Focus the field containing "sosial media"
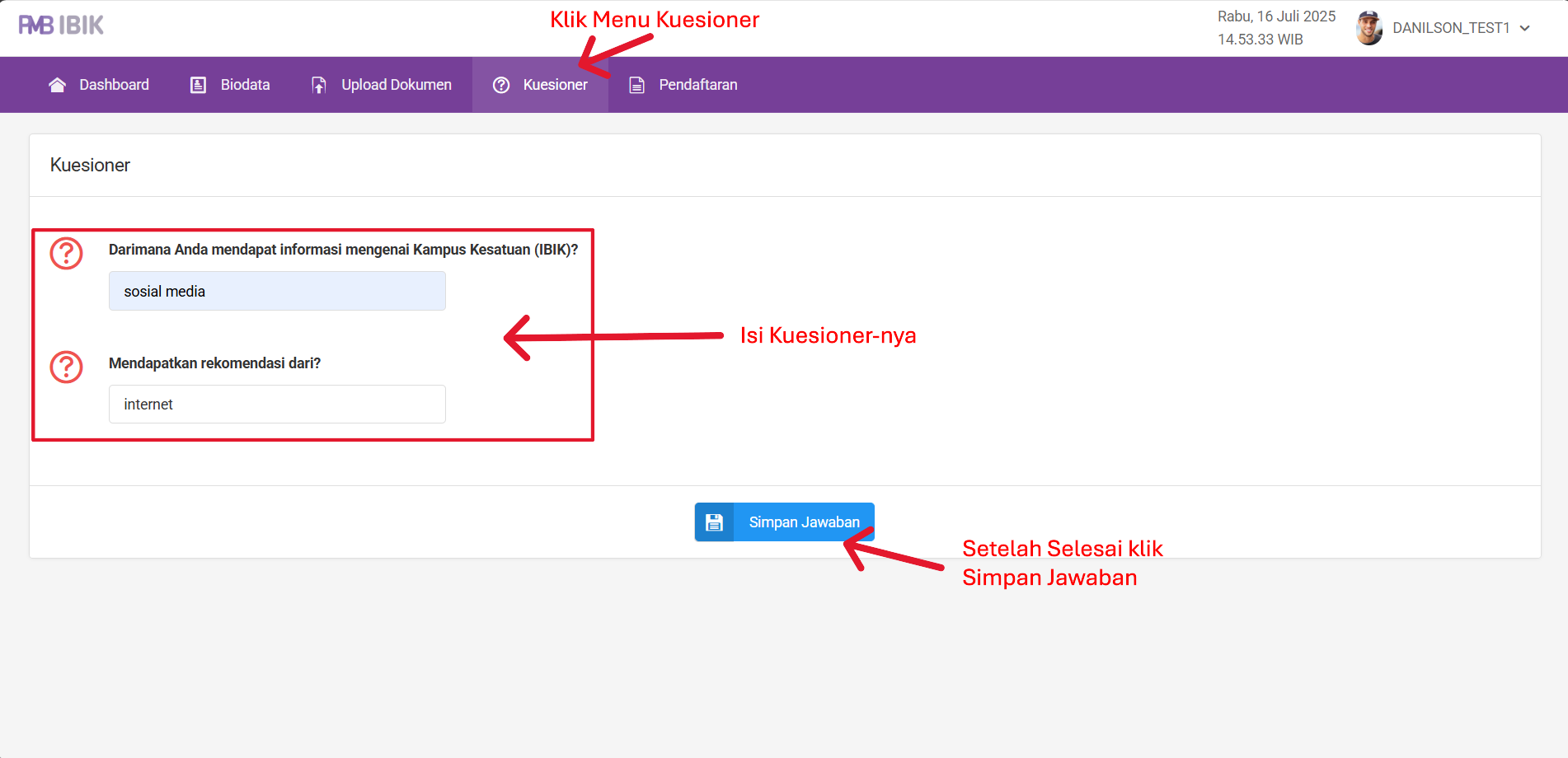The height and width of the screenshot is (758, 1568). pyautogui.click(x=277, y=291)
